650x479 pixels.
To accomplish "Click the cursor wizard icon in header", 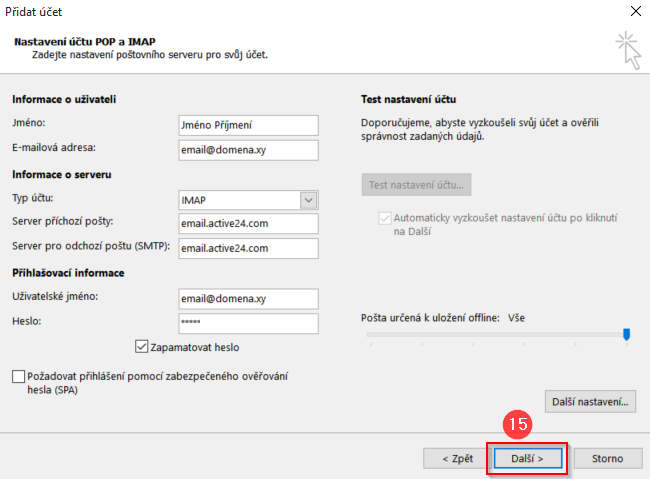I will click(x=628, y=50).
